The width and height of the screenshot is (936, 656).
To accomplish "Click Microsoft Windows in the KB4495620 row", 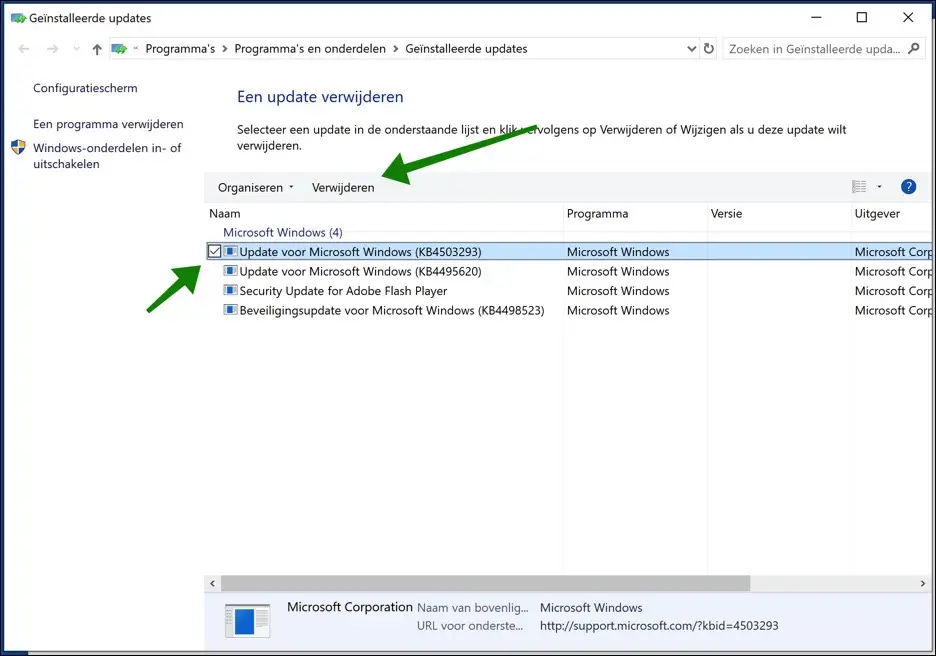I will 618,272.
